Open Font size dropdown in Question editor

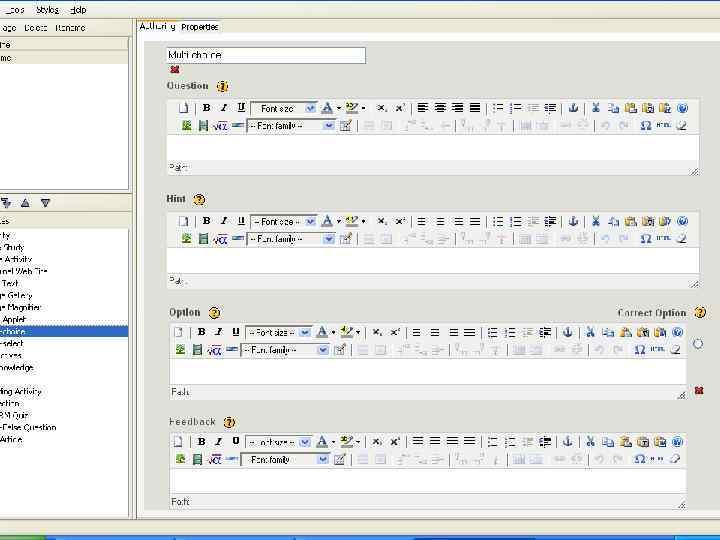[x=284, y=108]
